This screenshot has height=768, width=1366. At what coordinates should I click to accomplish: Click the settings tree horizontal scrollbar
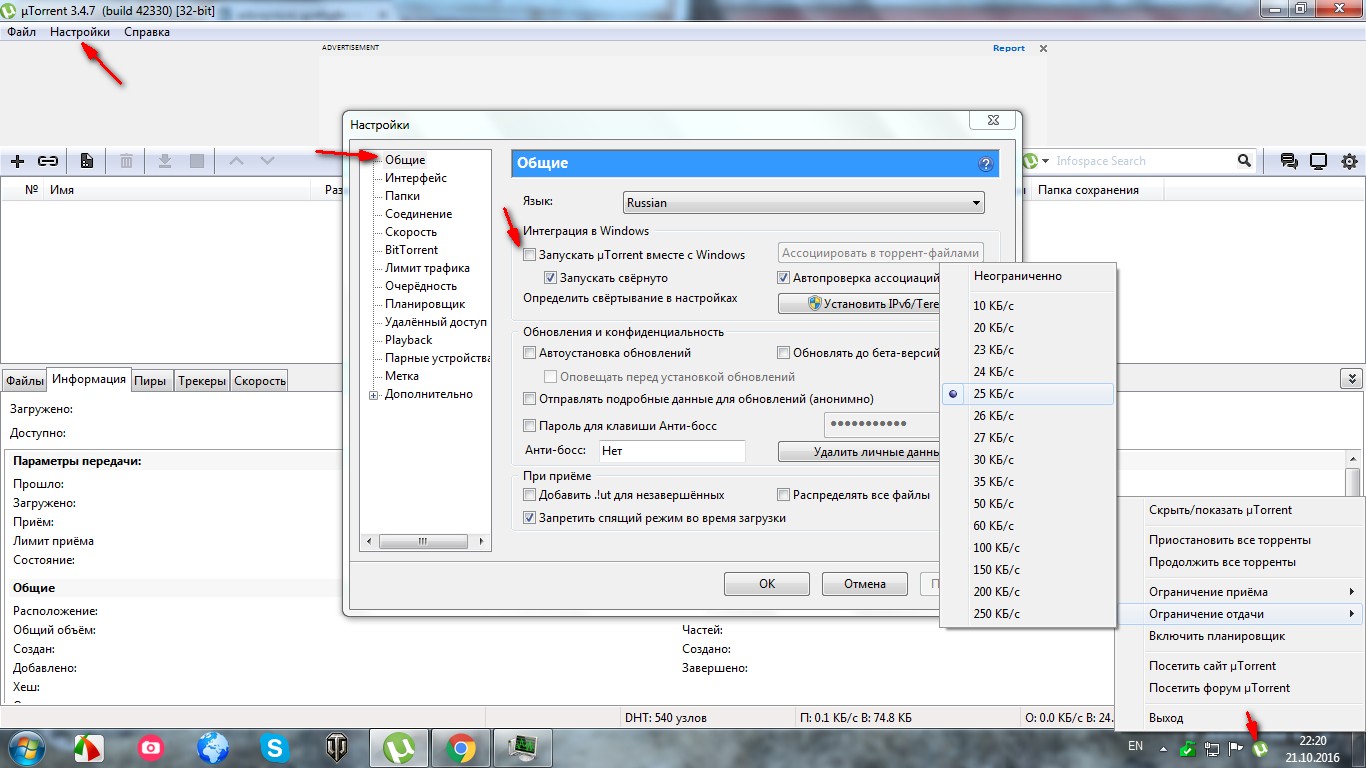425,541
